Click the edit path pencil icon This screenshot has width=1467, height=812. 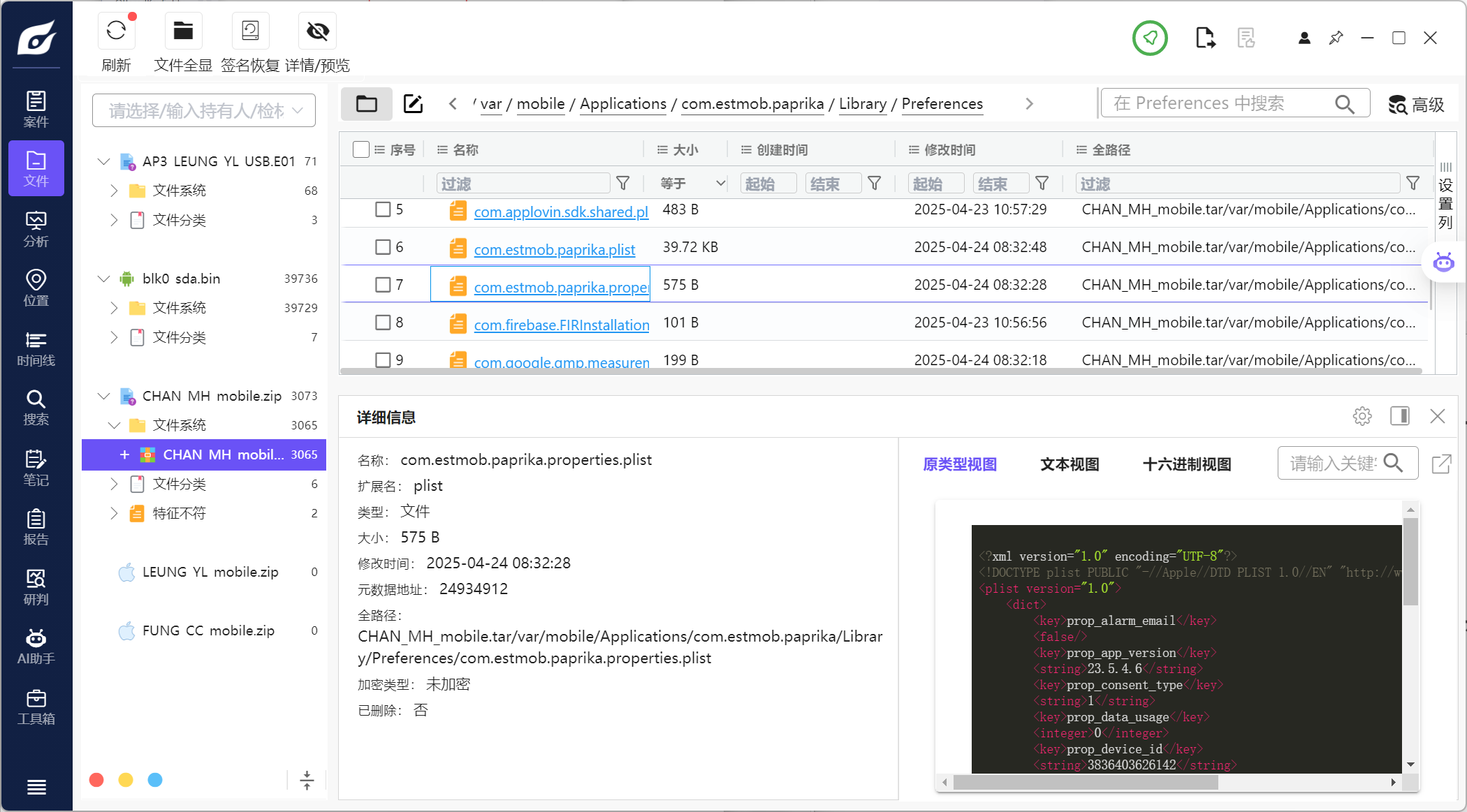pyautogui.click(x=413, y=104)
